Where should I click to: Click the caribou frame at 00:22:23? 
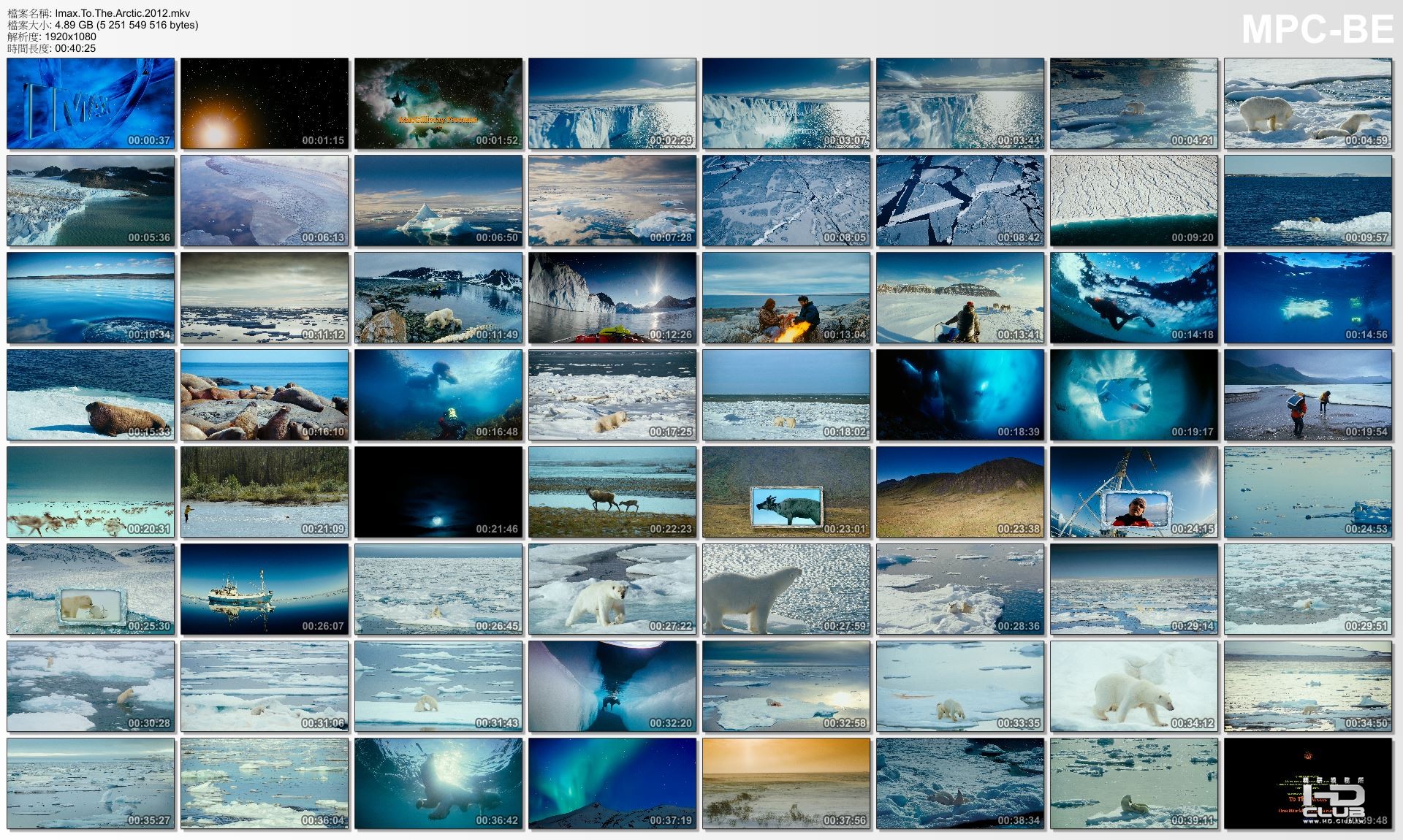[612, 492]
